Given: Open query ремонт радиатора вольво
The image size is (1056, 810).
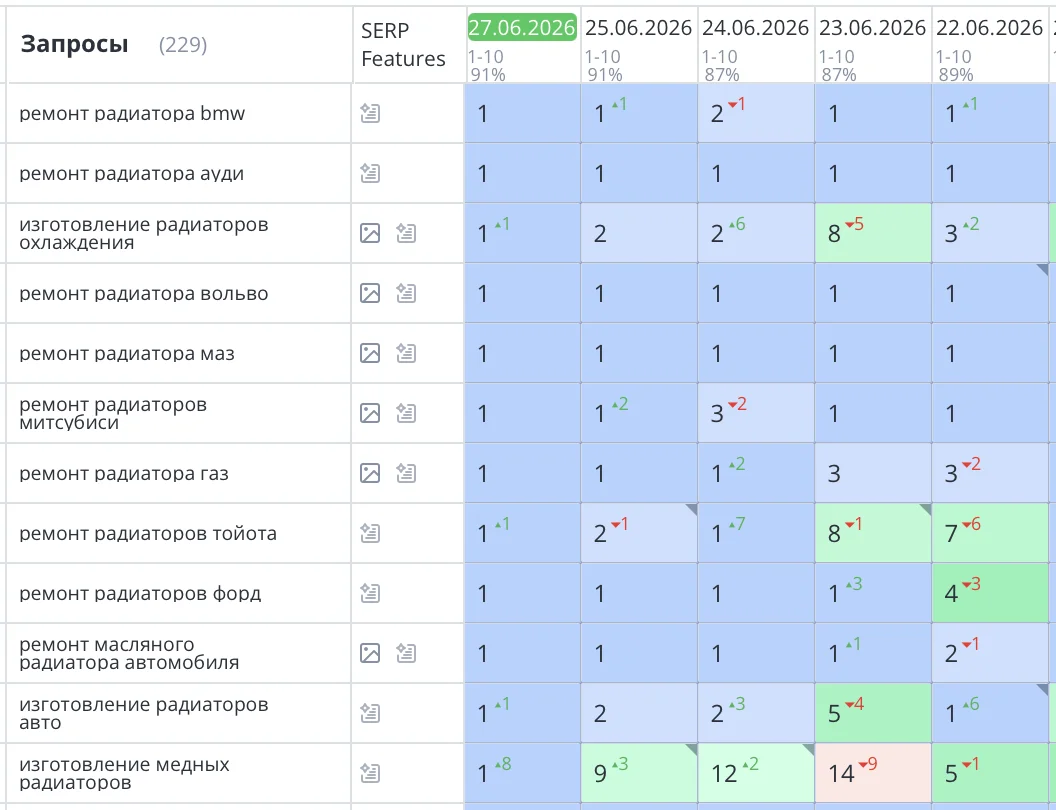Looking at the screenshot, I should [143, 293].
